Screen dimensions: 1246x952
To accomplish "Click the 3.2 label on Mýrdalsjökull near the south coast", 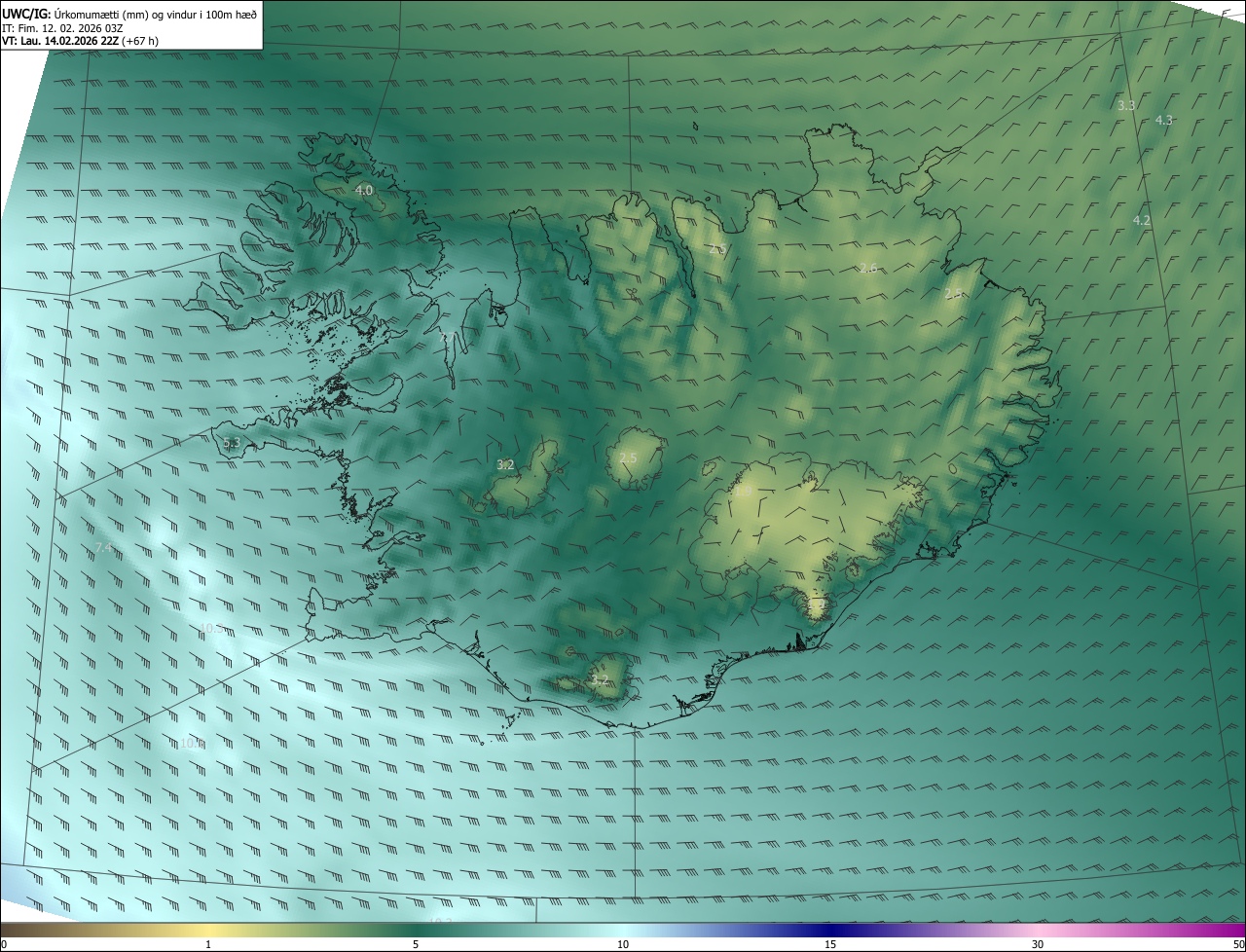I will click(x=600, y=679).
